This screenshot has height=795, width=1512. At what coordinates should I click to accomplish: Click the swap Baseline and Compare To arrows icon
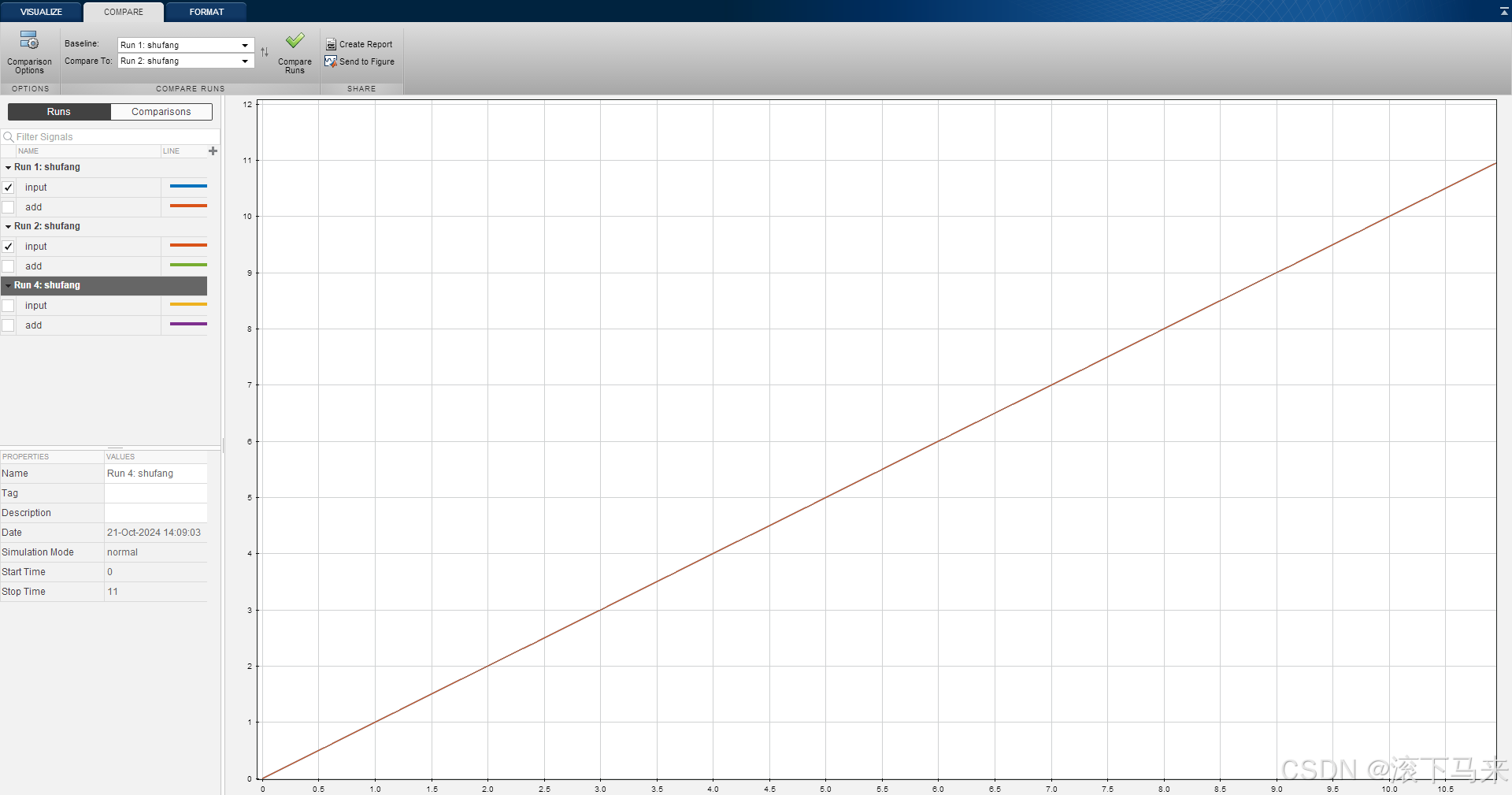[265, 52]
